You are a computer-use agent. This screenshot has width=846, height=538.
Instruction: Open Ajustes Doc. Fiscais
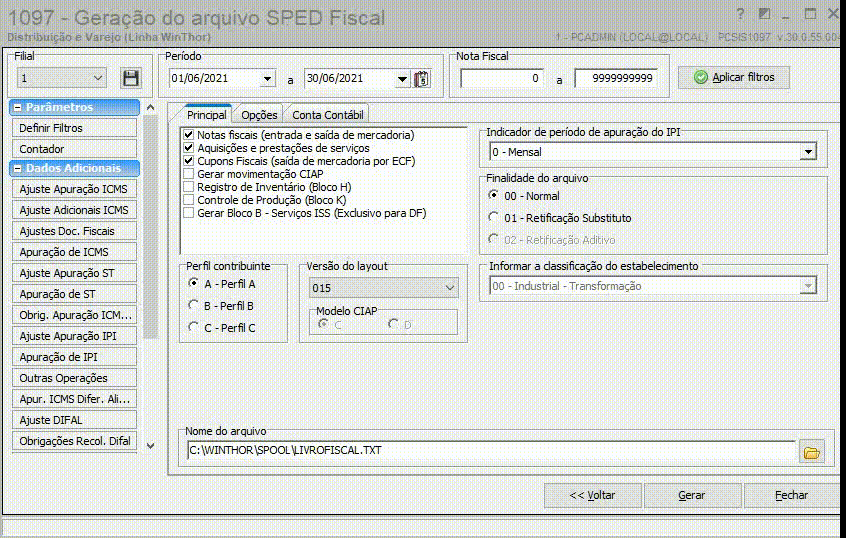tap(74, 231)
